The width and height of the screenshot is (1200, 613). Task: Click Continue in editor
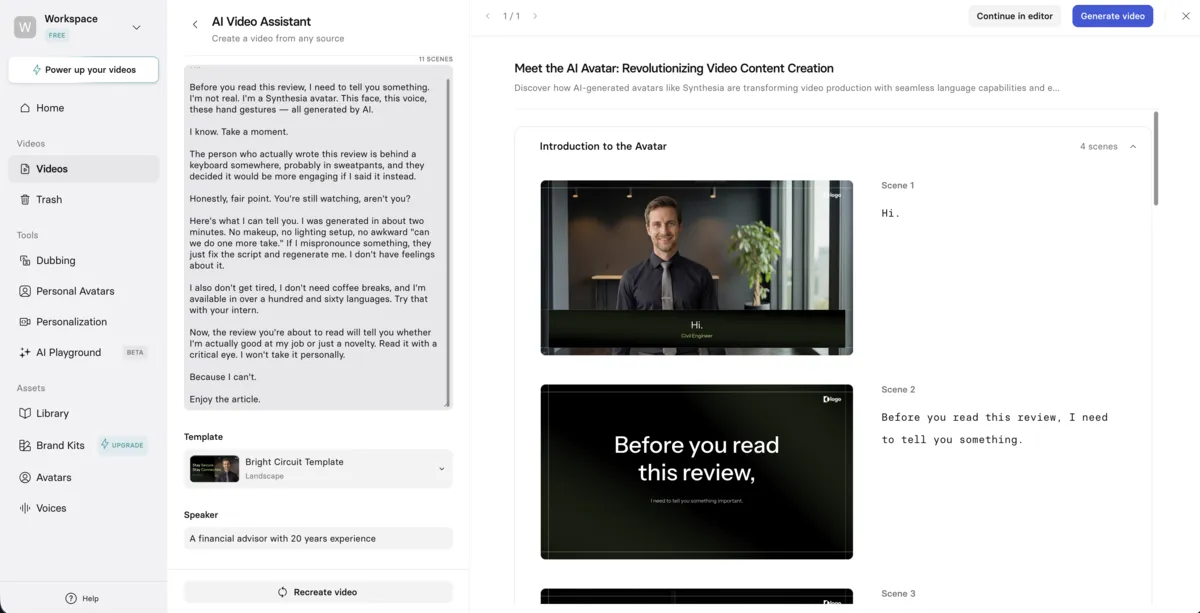(1014, 16)
